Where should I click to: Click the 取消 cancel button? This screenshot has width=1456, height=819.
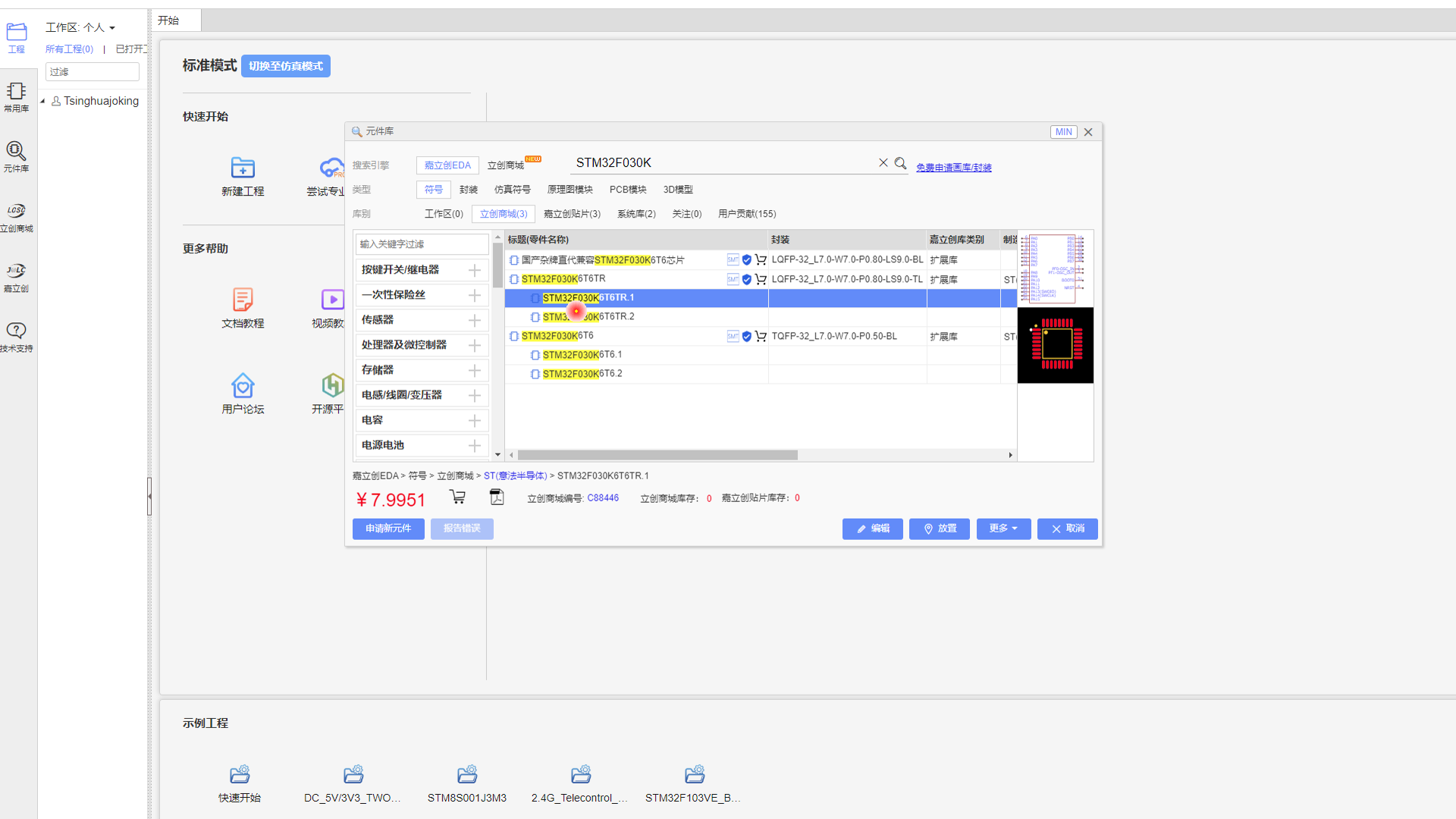coord(1068,529)
